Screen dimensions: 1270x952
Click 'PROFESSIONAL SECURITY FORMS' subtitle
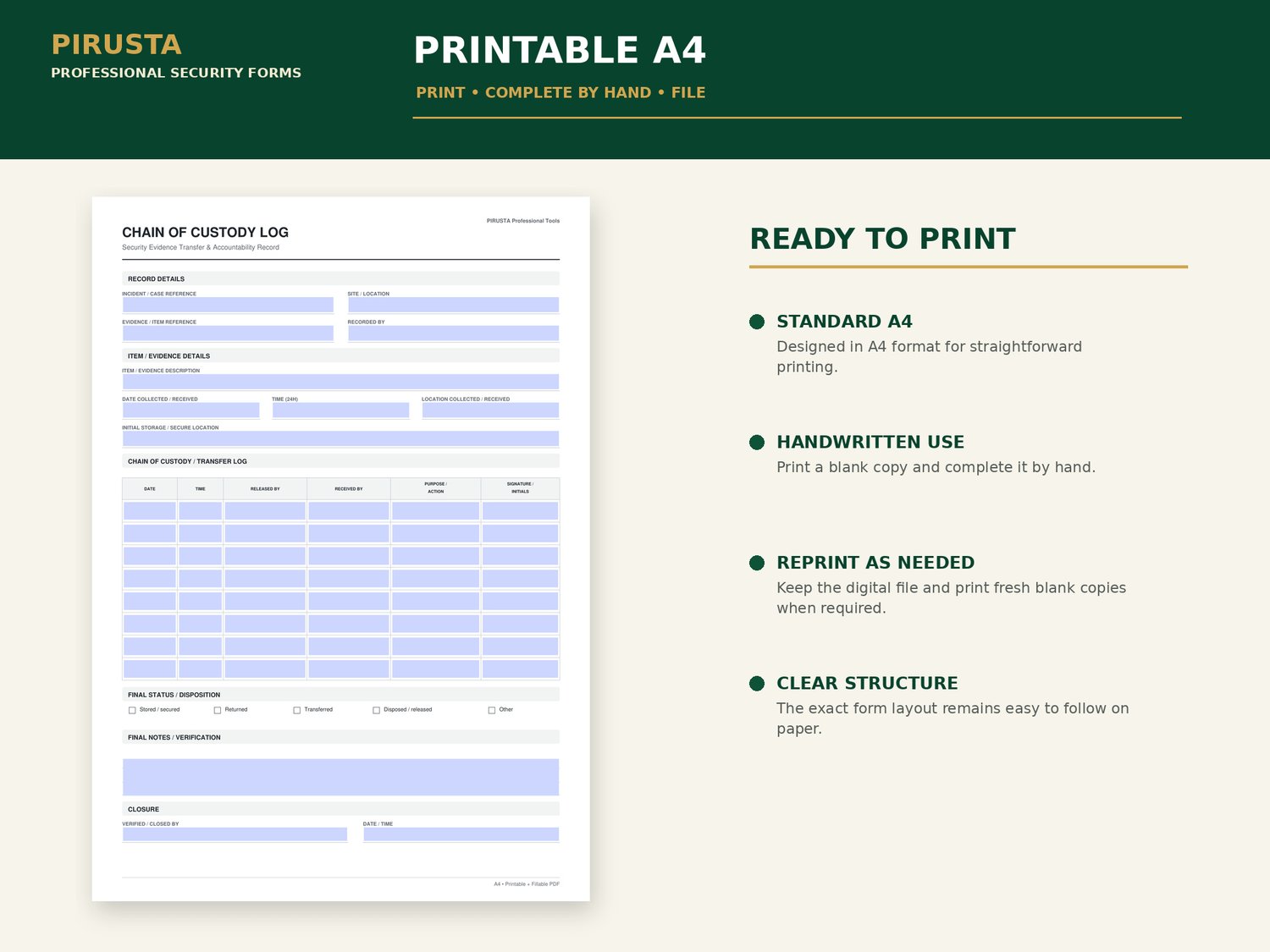click(176, 73)
